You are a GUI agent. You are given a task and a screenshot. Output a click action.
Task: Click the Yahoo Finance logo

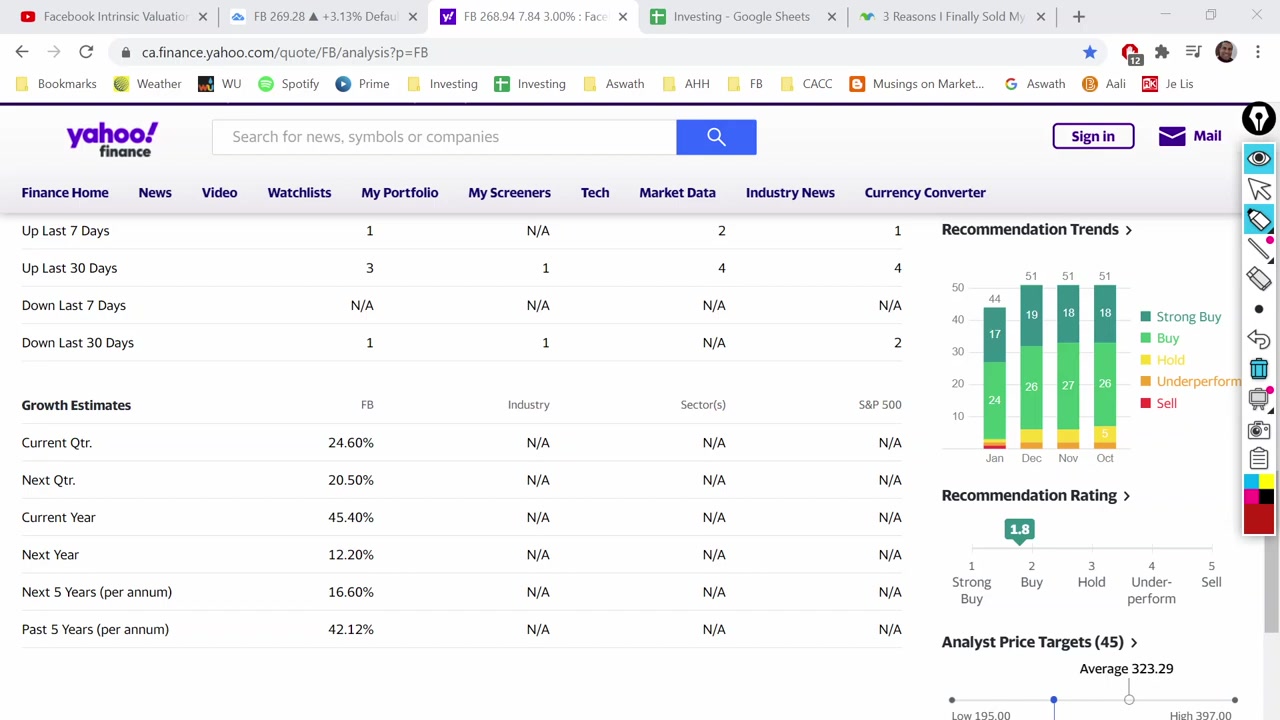pyautogui.click(x=112, y=139)
